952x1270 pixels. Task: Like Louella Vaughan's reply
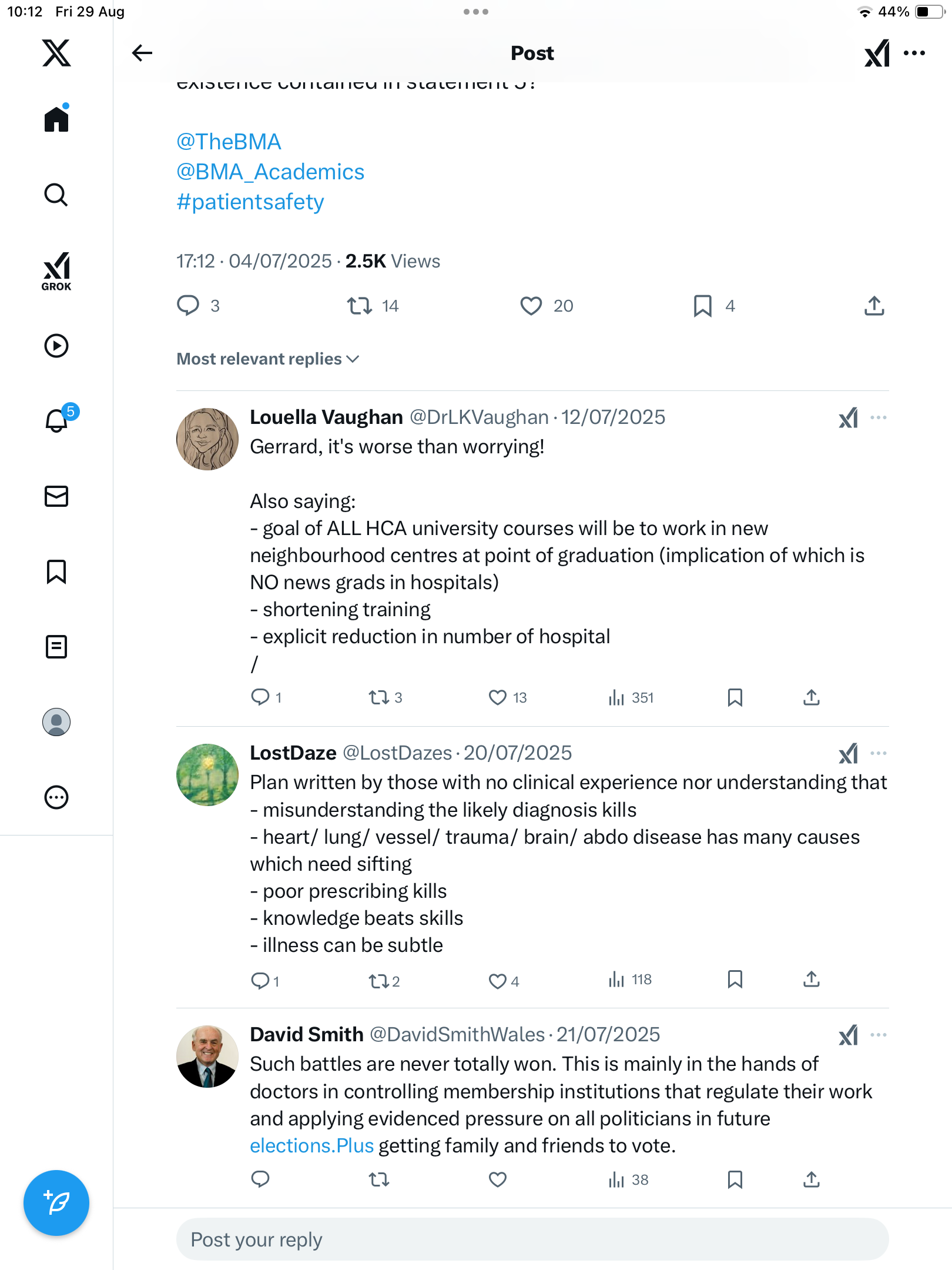498,697
